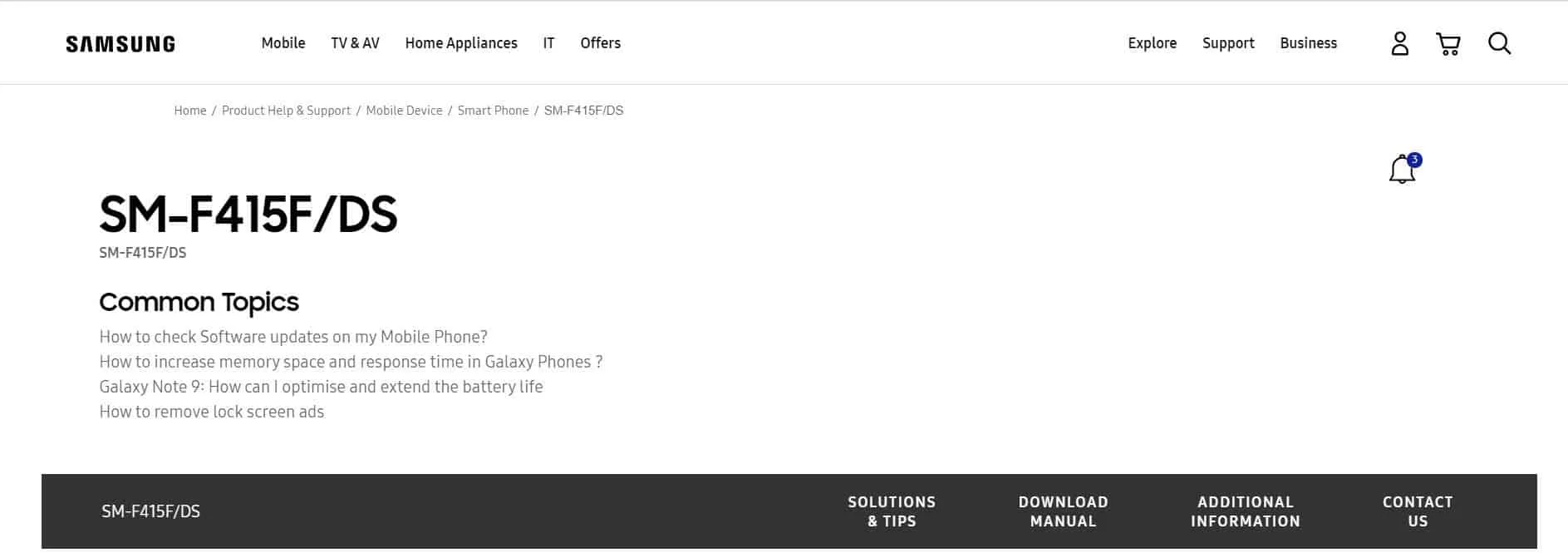
Task: Click small SM-F415F/DS subtitle under heading
Action: tap(142, 253)
